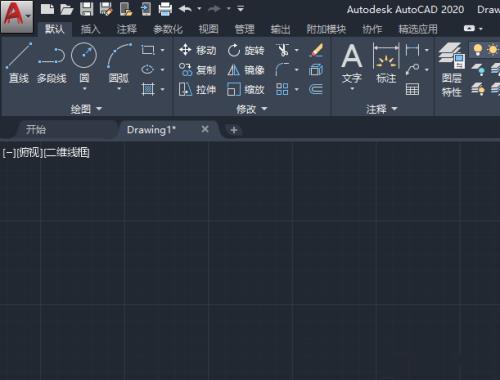Click the 旋转 (Rotate) tool

[246, 50]
